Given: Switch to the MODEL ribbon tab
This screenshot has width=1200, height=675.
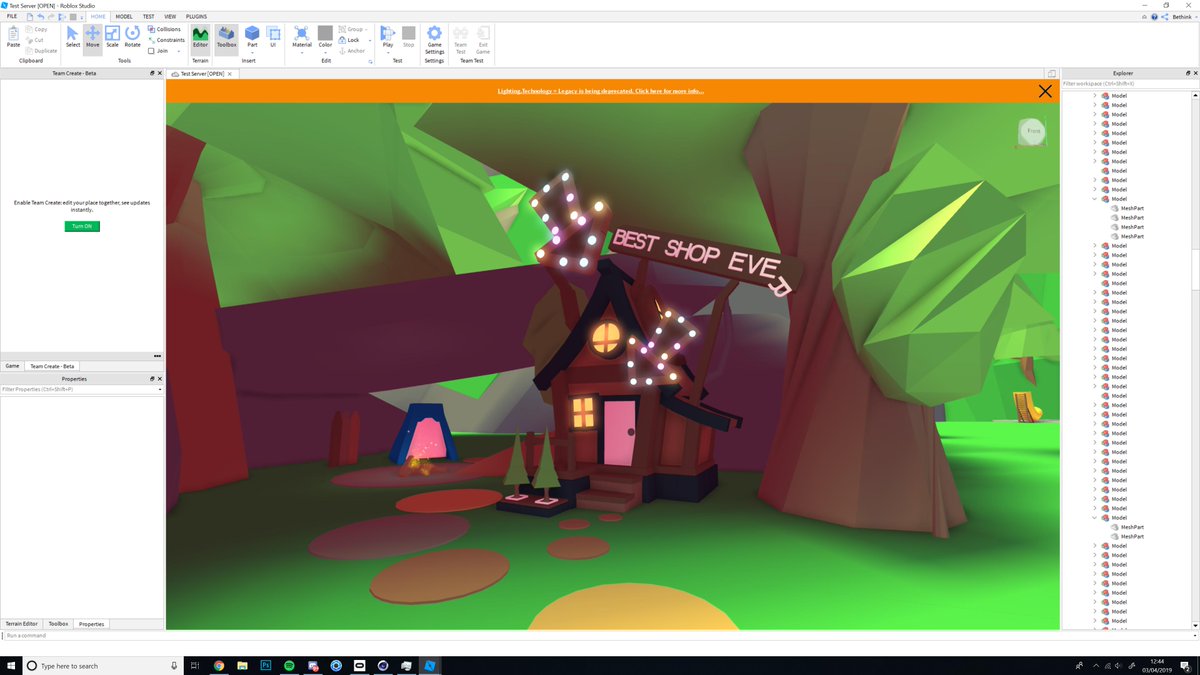Looking at the screenshot, I should (124, 17).
